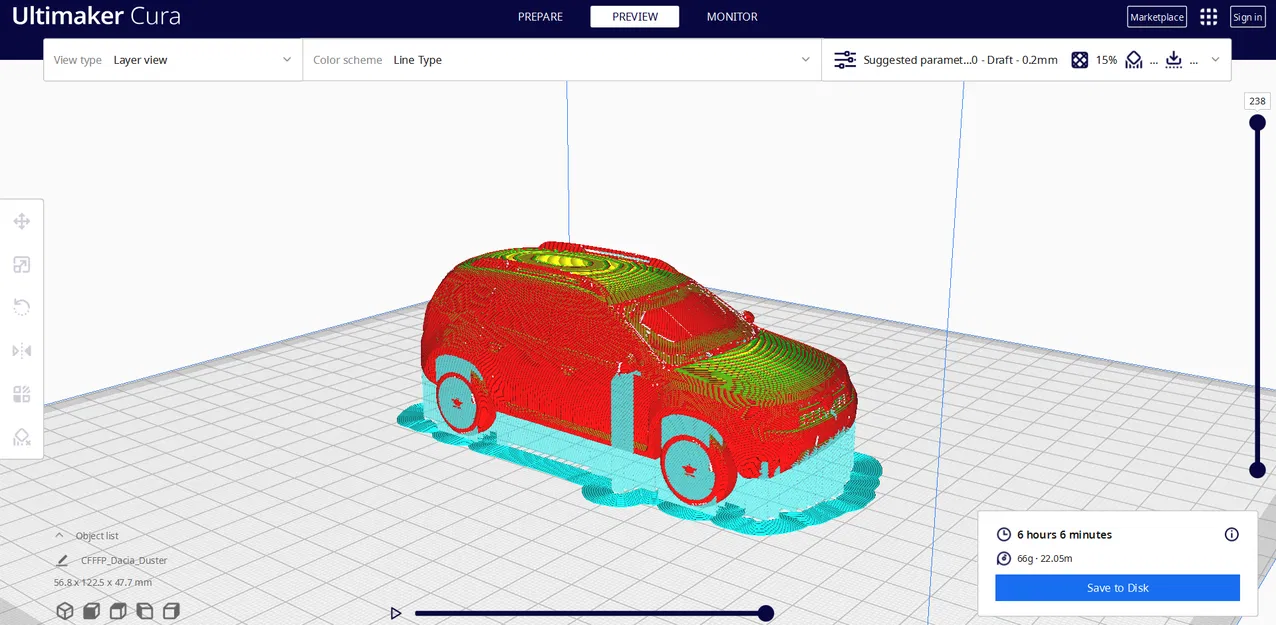Switch to Front view camera preset

91,610
